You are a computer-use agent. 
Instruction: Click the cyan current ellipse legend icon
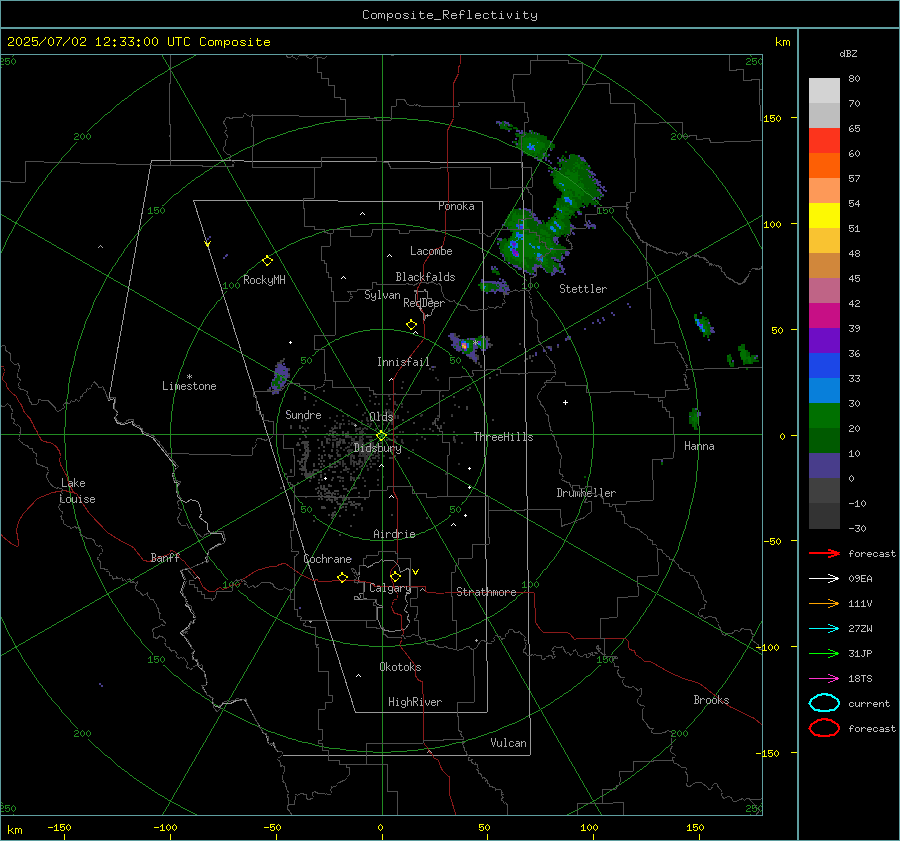[x=824, y=703]
